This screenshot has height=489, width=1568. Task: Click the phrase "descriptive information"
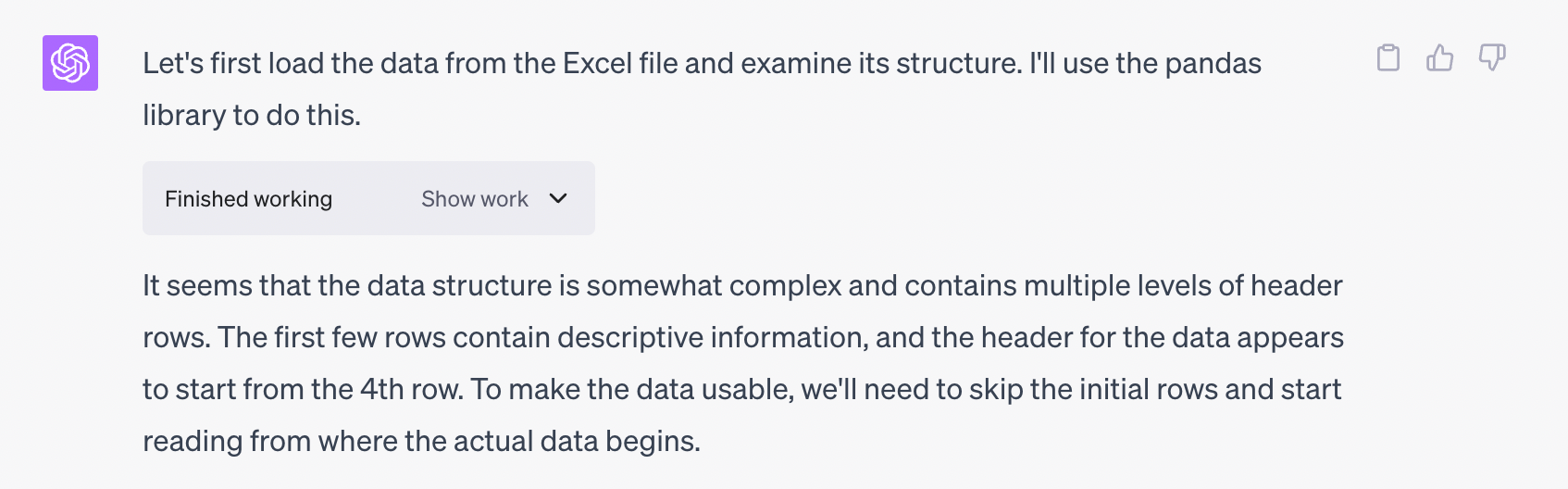pyautogui.click(x=712, y=338)
